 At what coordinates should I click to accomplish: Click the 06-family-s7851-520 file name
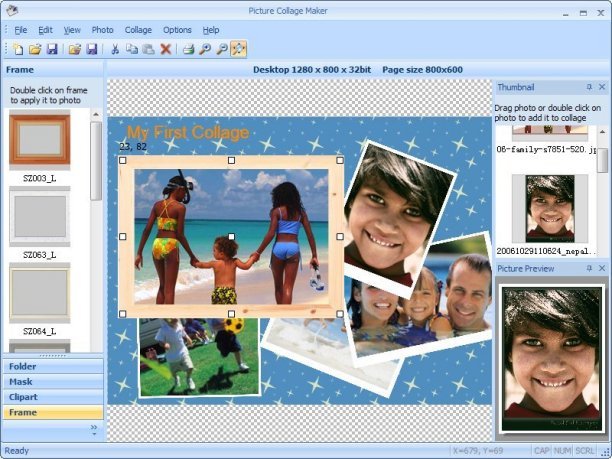point(546,149)
